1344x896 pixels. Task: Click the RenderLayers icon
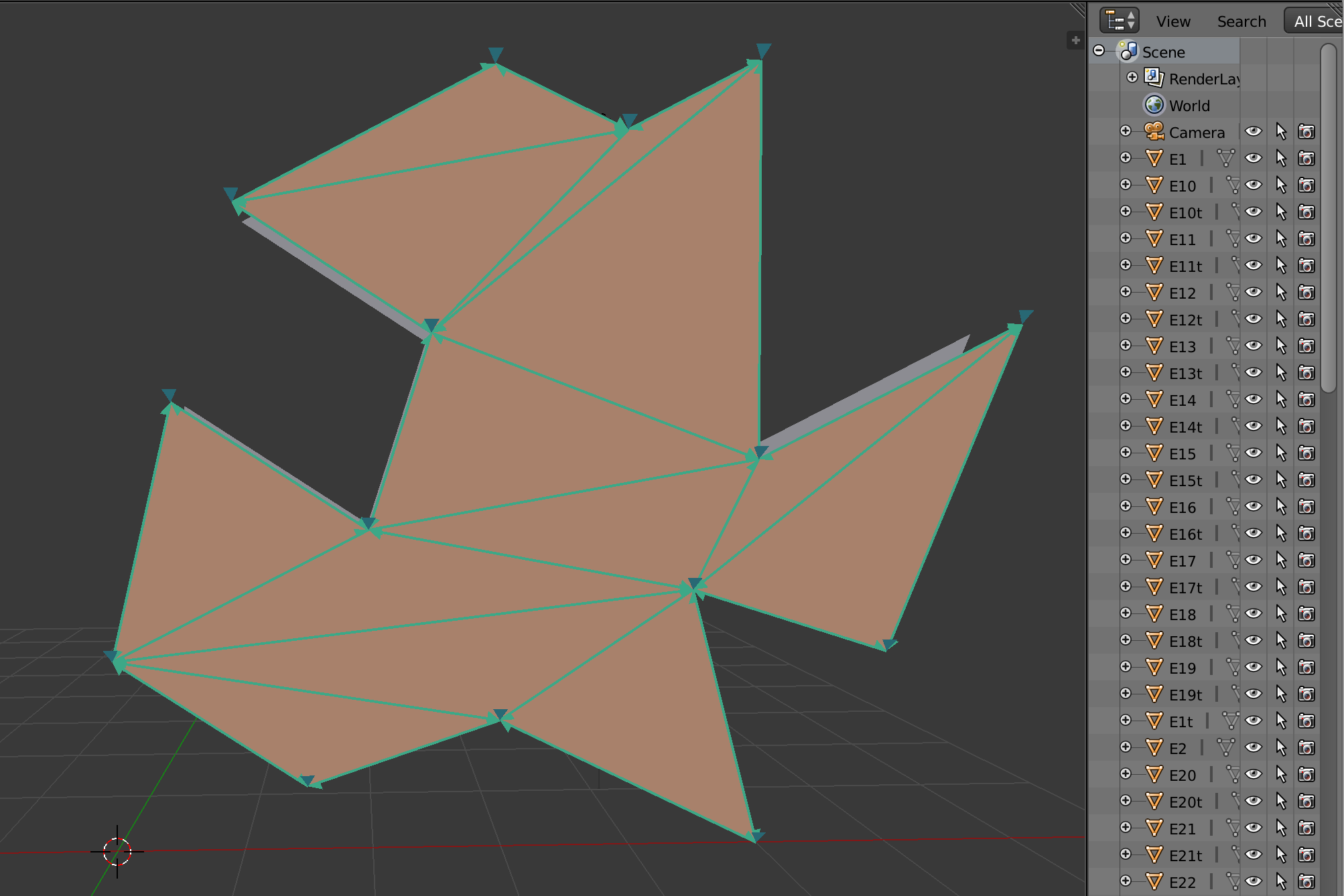click(x=1154, y=78)
